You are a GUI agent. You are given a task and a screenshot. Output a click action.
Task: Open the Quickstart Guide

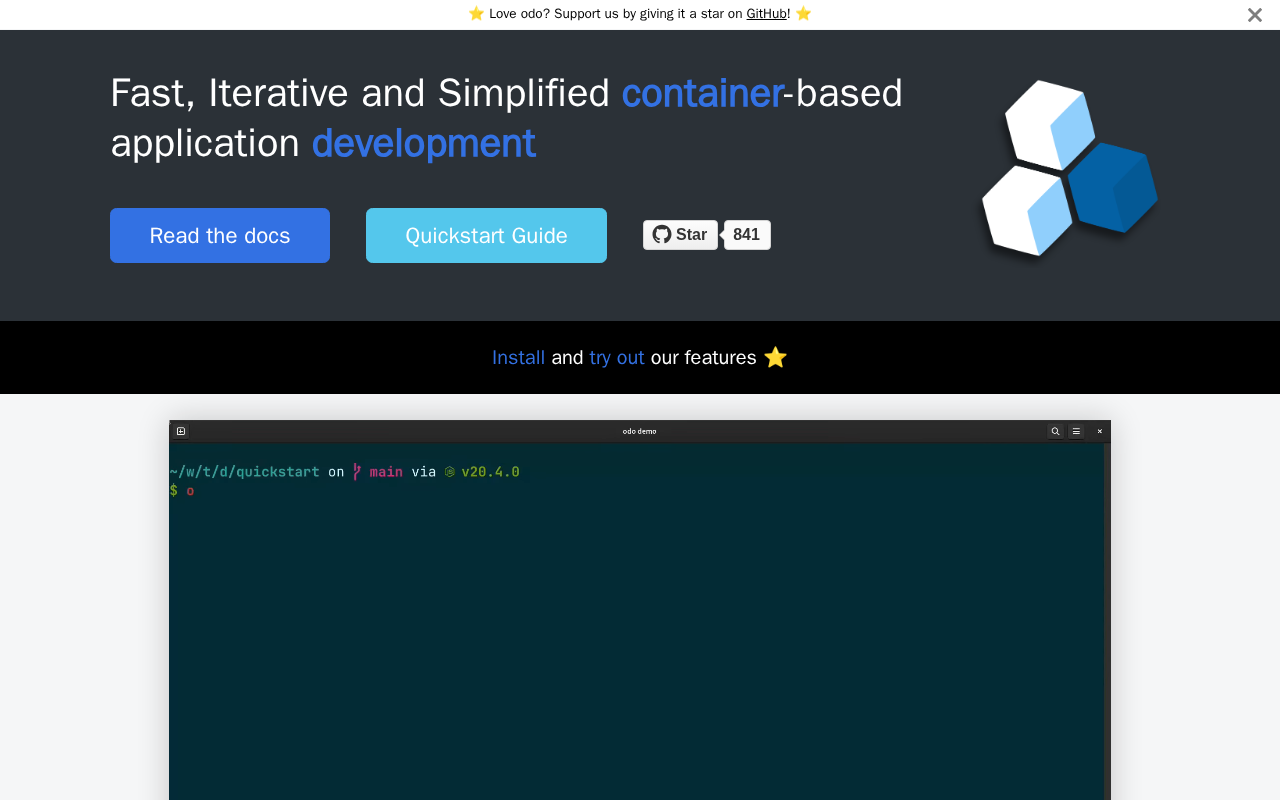(x=486, y=235)
